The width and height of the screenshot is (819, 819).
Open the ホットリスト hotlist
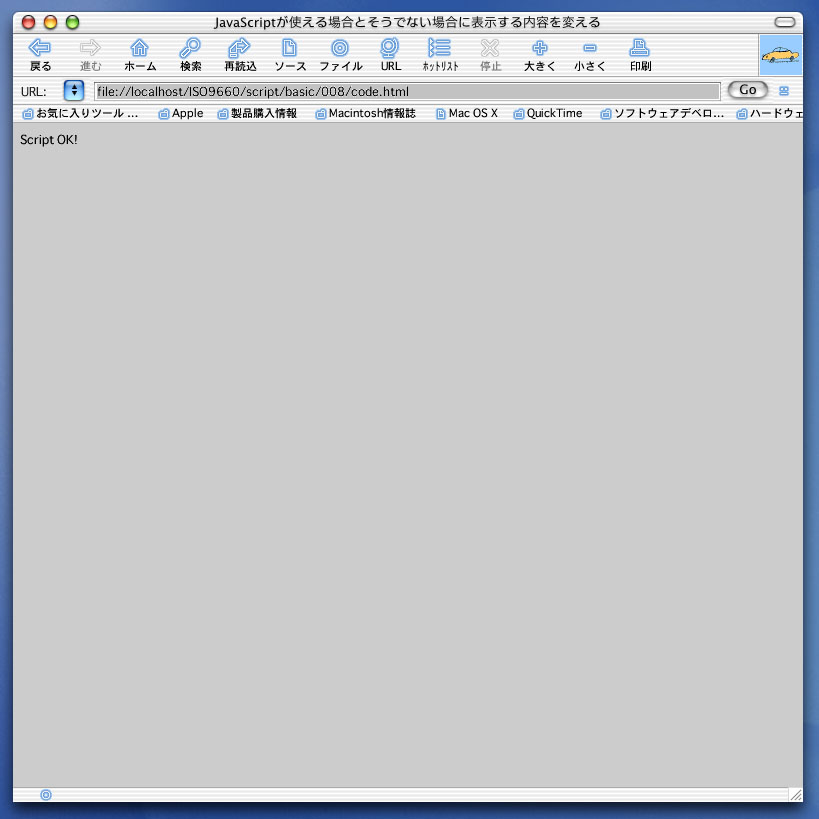[x=440, y=54]
